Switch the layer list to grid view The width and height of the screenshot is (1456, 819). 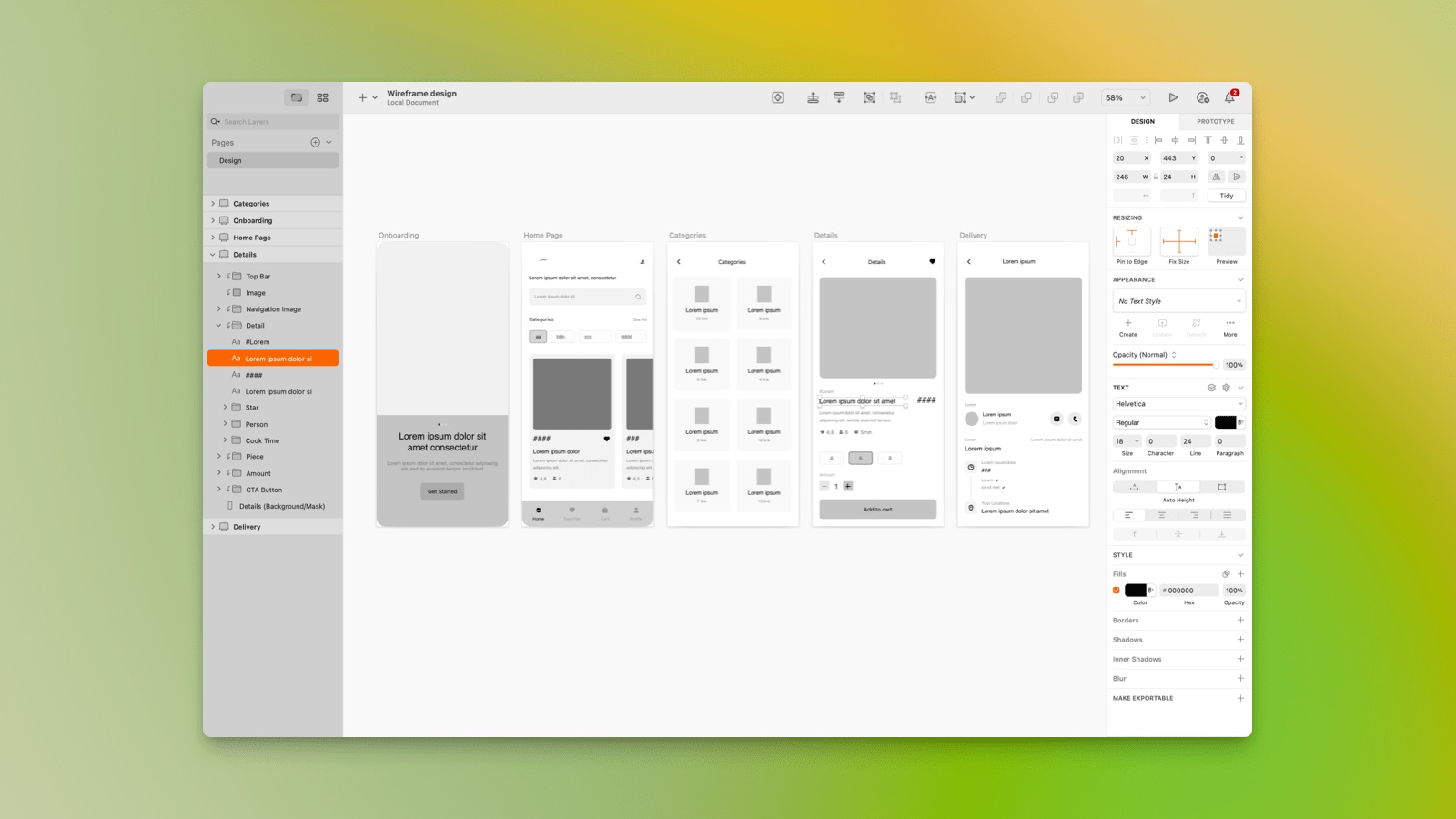click(322, 97)
